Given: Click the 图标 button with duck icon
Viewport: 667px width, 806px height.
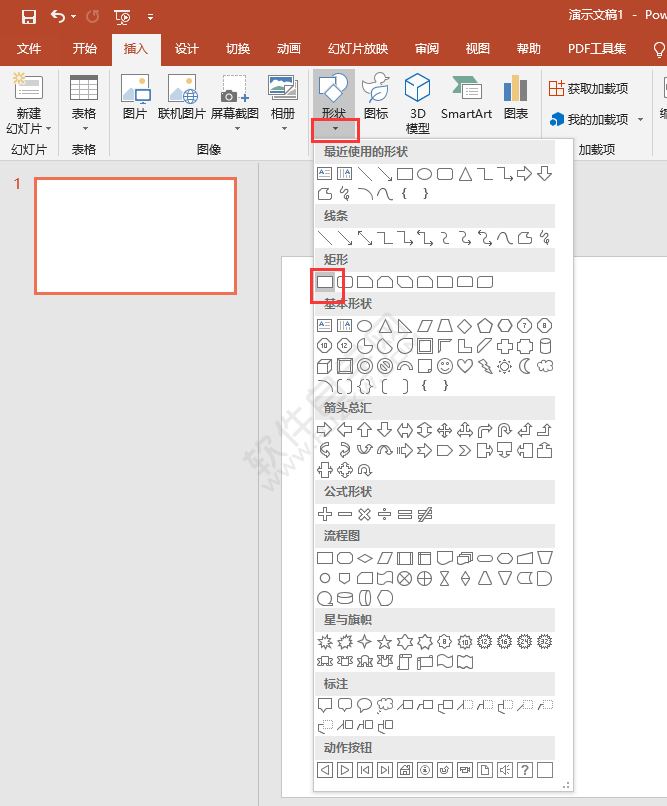Looking at the screenshot, I should coord(376,97).
